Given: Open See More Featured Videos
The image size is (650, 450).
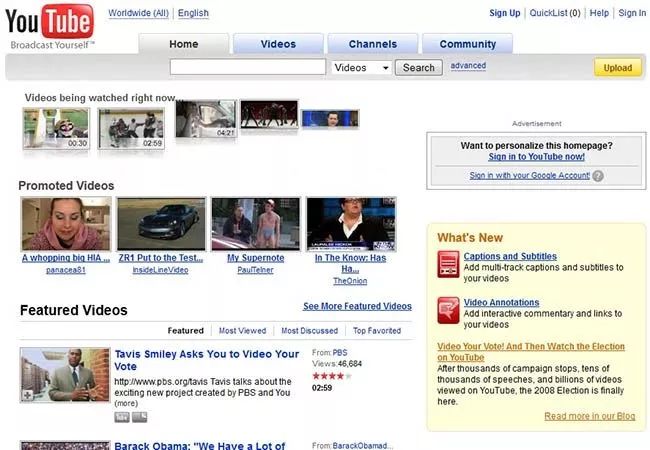Looking at the screenshot, I should pos(357,306).
